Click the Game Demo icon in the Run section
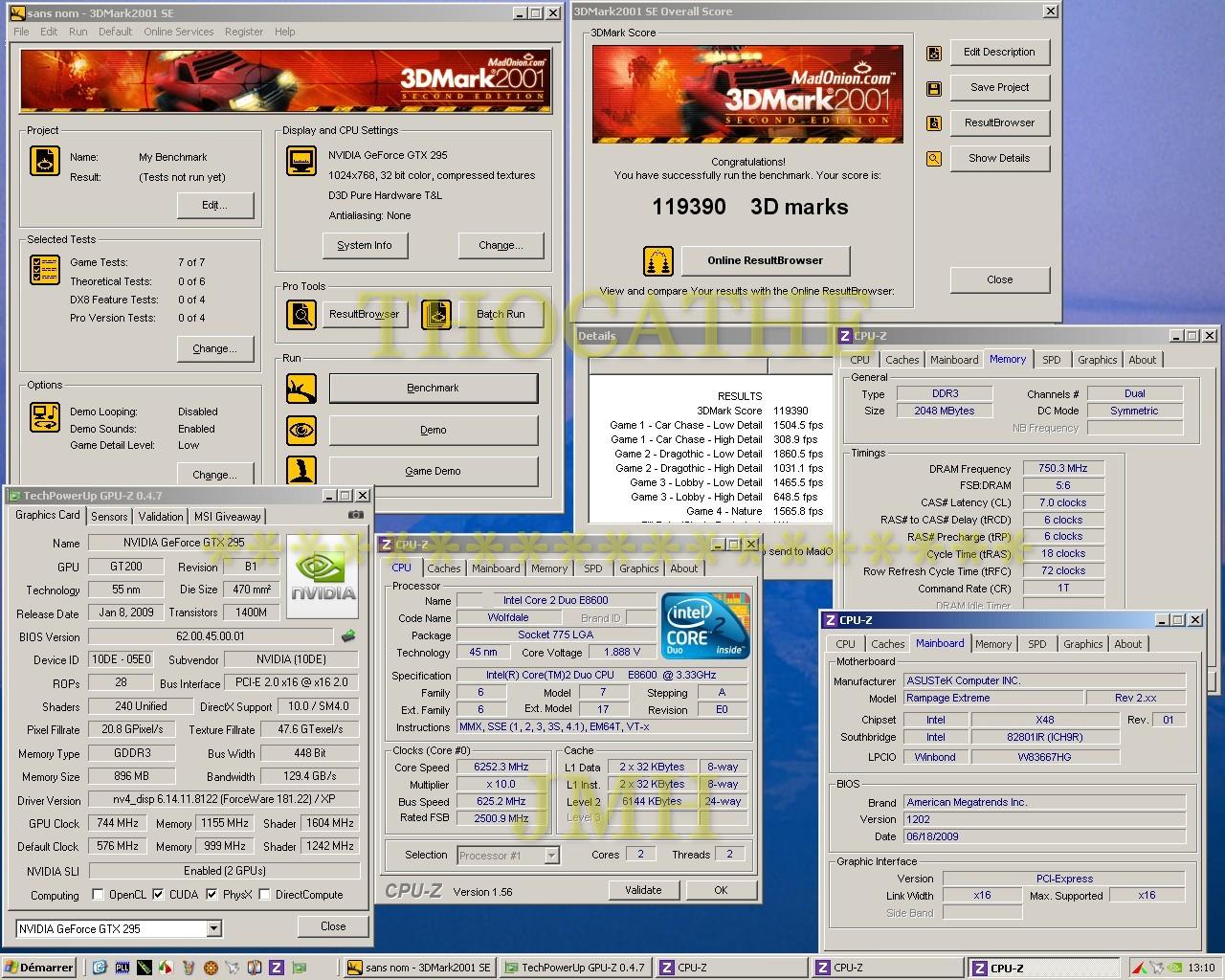This screenshot has width=1225, height=980. (301, 470)
